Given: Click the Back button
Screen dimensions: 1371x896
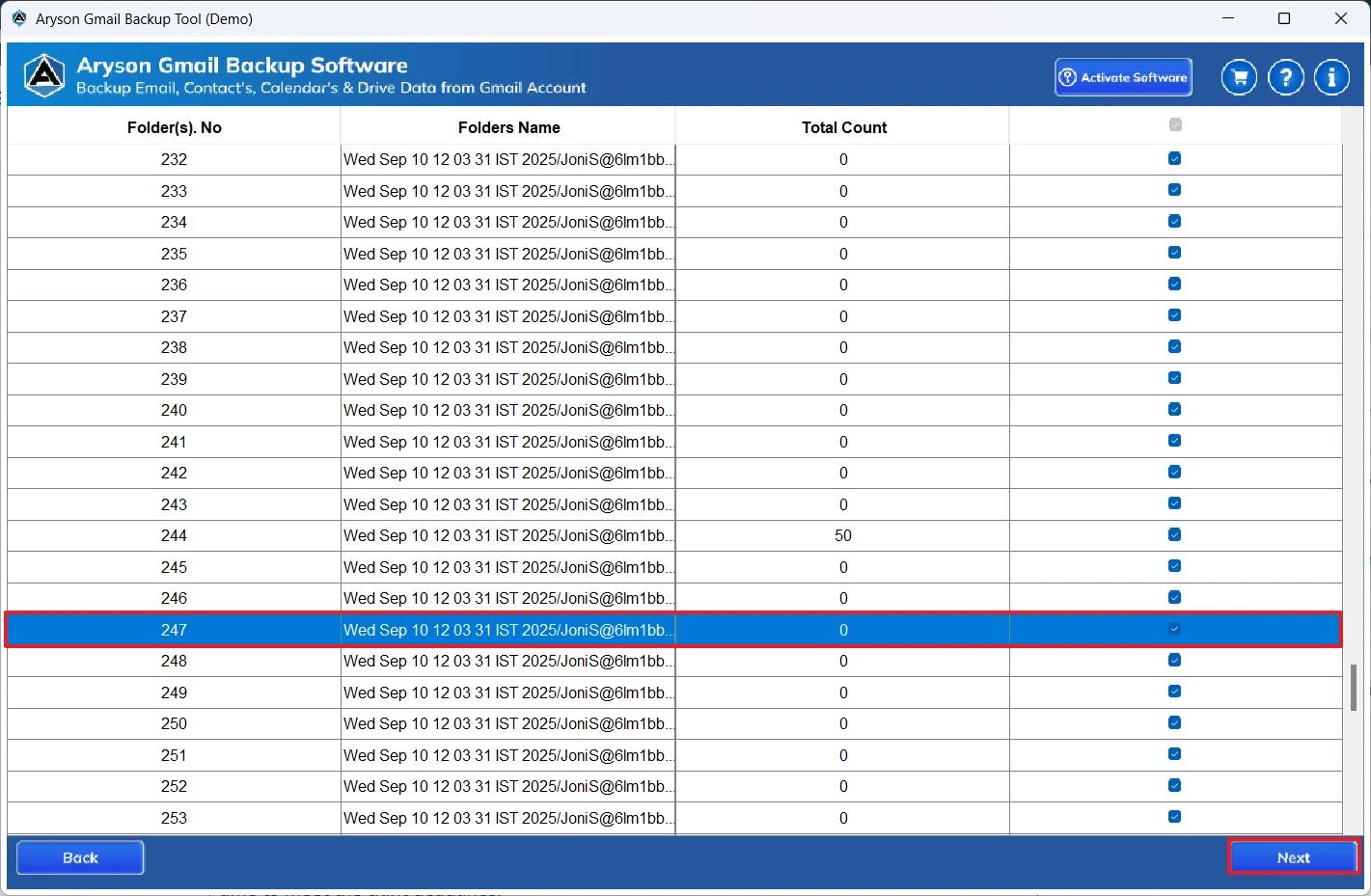Looking at the screenshot, I should point(80,857).
